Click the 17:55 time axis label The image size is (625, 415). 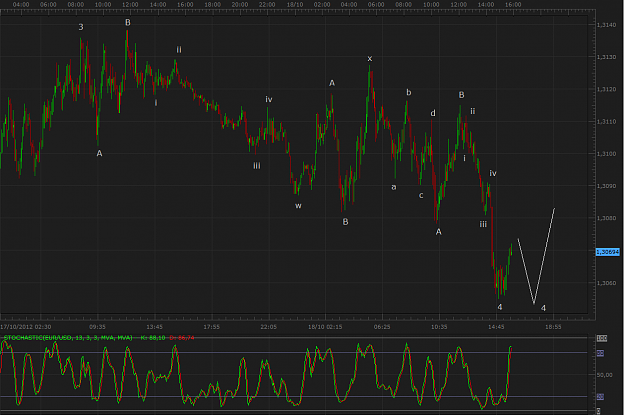click(211, 327)
